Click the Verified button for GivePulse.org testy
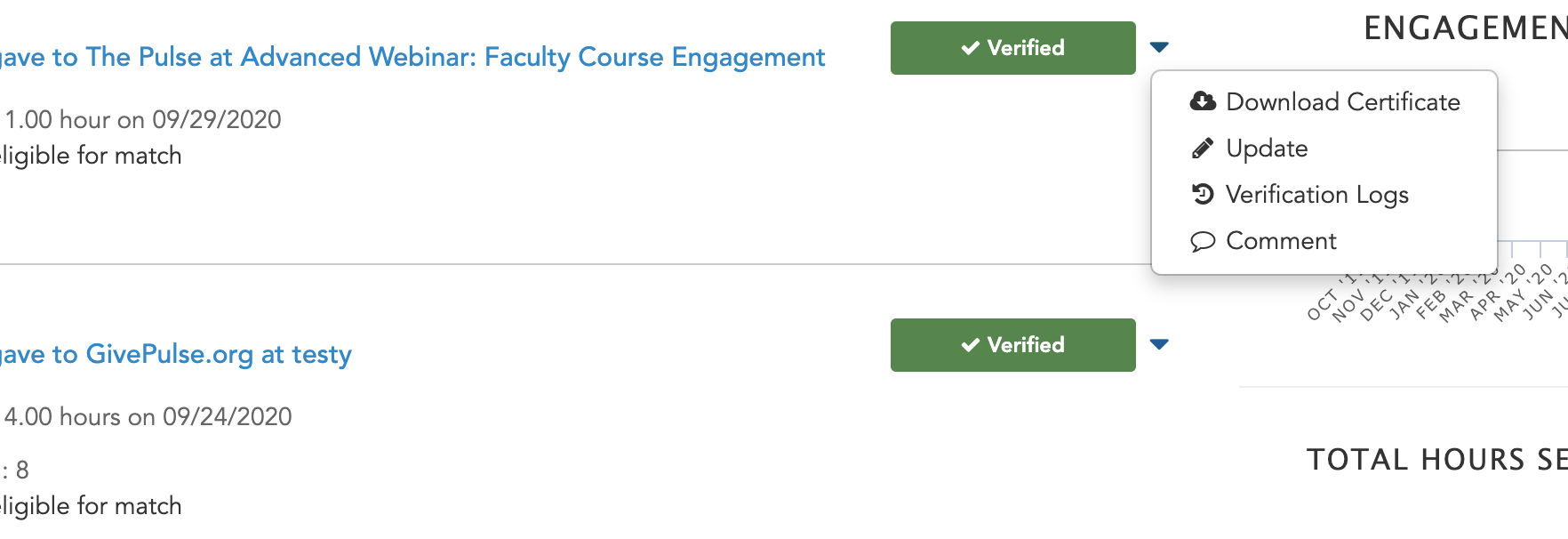Viewport: 1568px width, 539px height. click(1013, 345)
